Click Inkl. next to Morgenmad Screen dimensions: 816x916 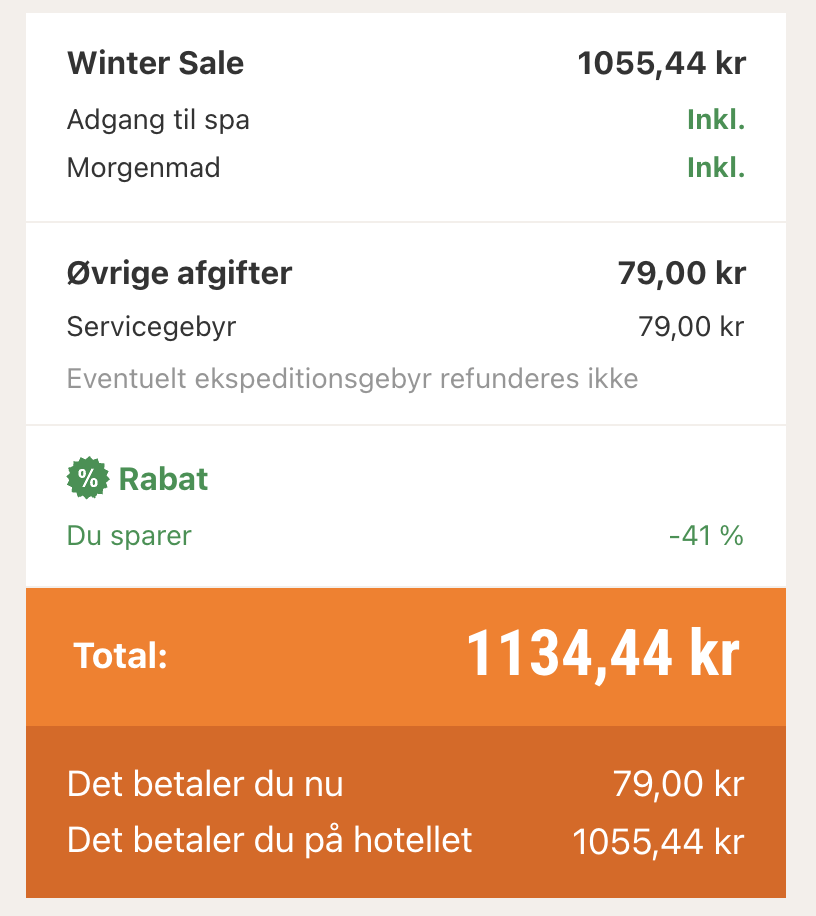pyautogui.click(x=715, y=167)
